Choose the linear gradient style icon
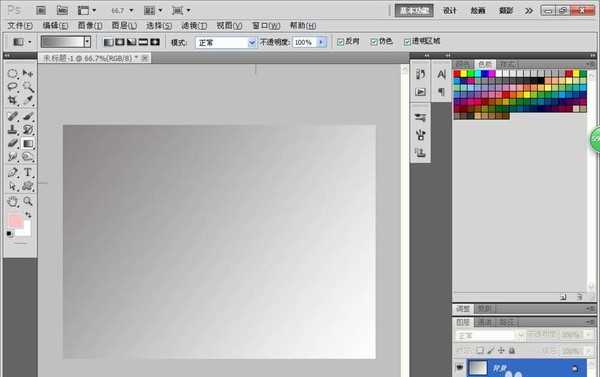This screenshot has width=600, height=377. pos(109,42)
